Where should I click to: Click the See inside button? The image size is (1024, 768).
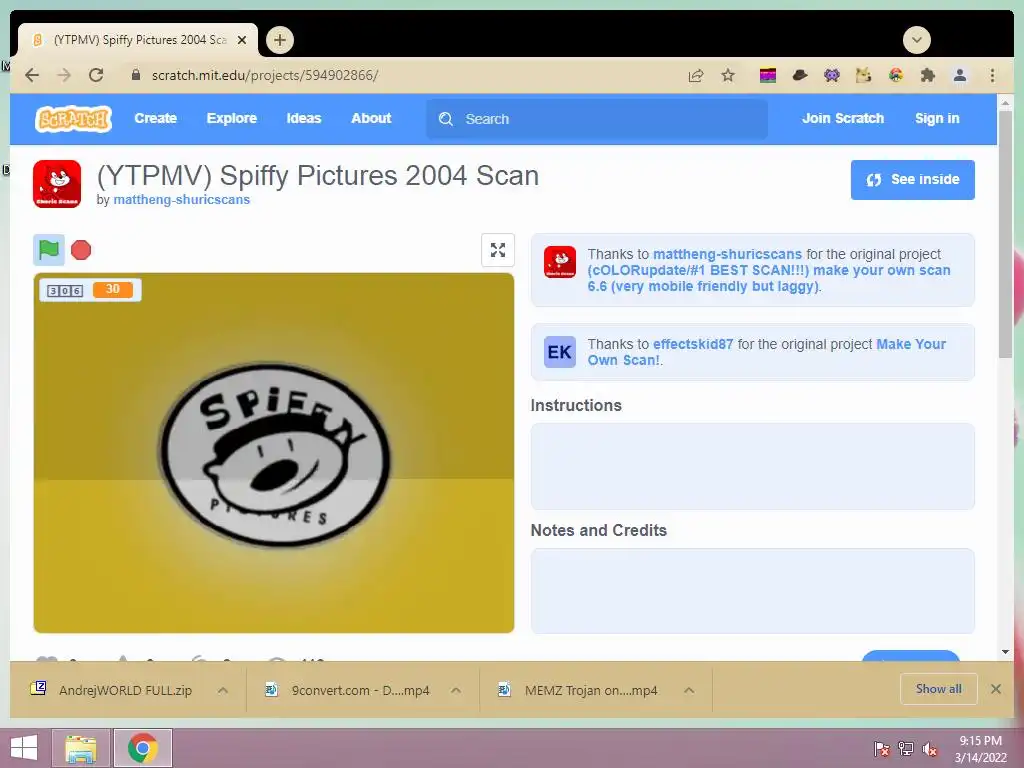click(x=912, y=180)
